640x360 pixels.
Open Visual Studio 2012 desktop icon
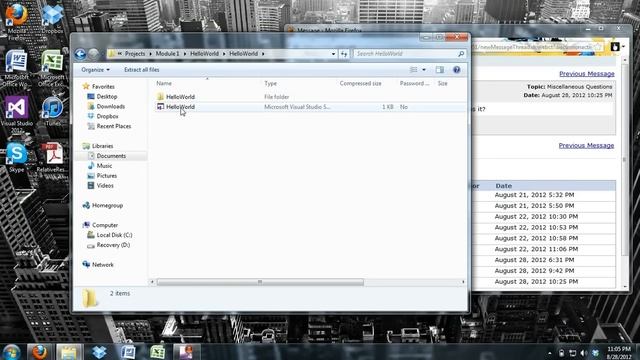(x=16, y=114)
